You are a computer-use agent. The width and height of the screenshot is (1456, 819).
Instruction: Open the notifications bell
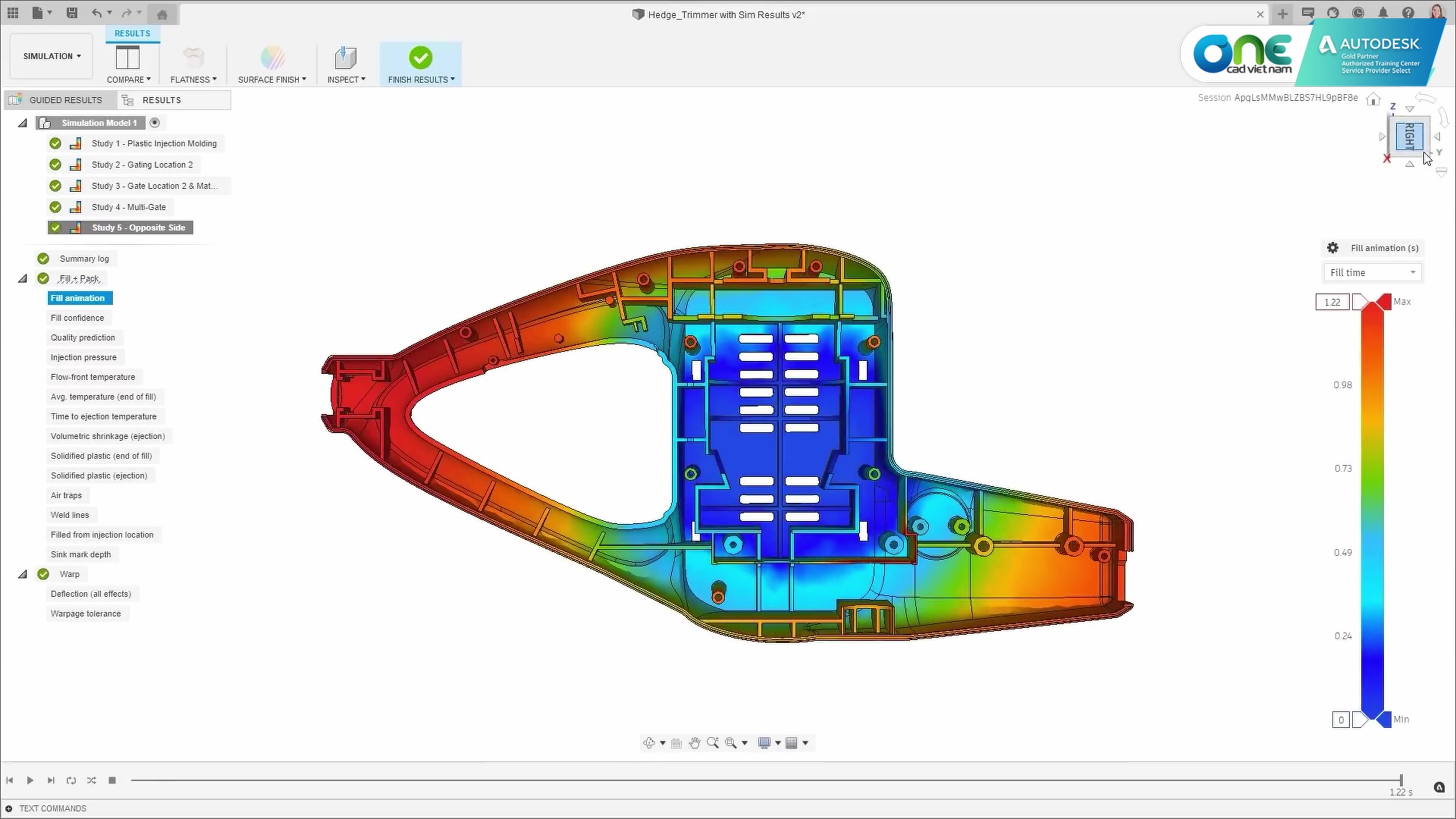coord(1383,13)
